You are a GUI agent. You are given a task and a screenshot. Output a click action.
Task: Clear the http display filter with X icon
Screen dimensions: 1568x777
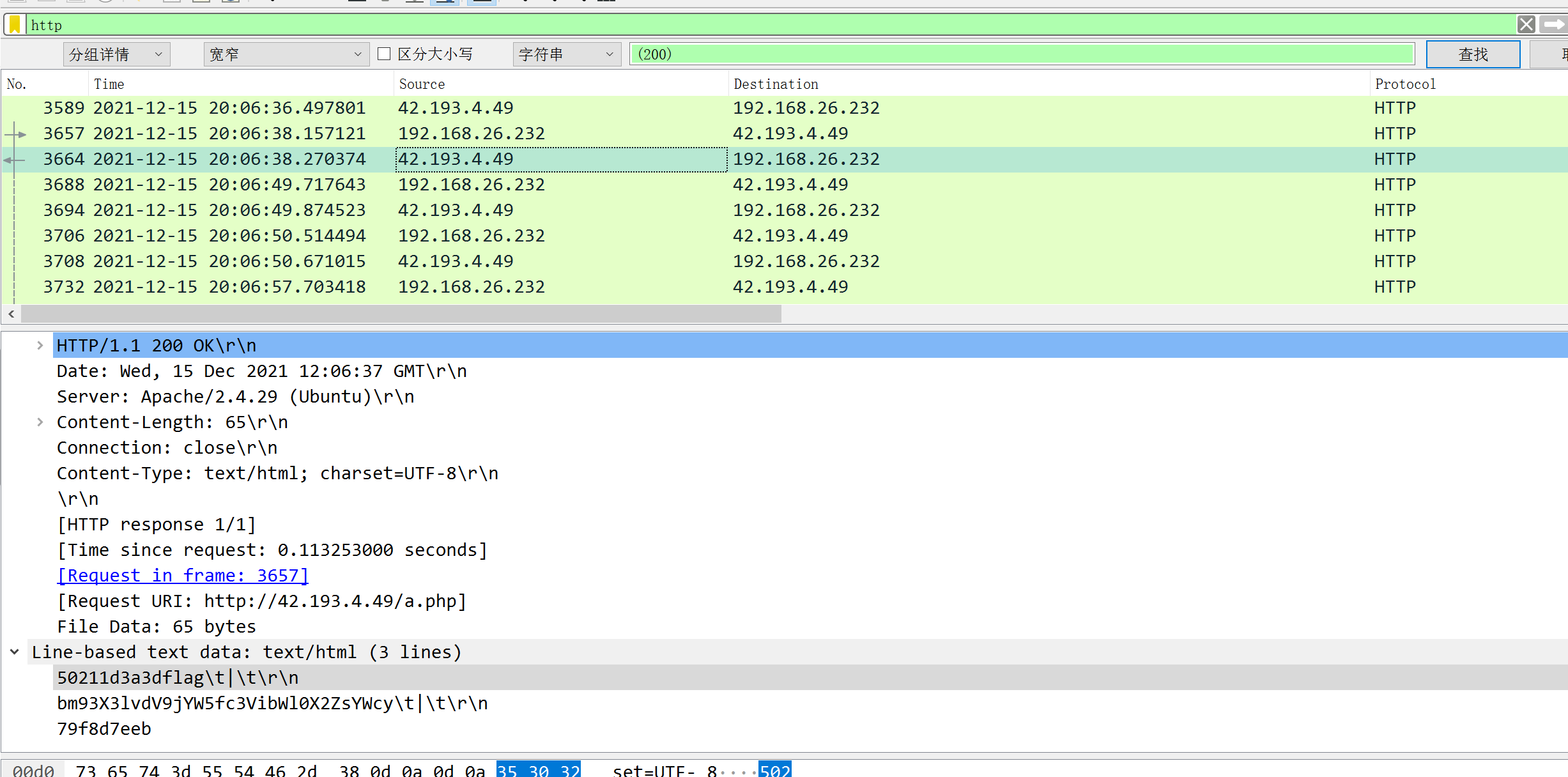pos(1526,25)
